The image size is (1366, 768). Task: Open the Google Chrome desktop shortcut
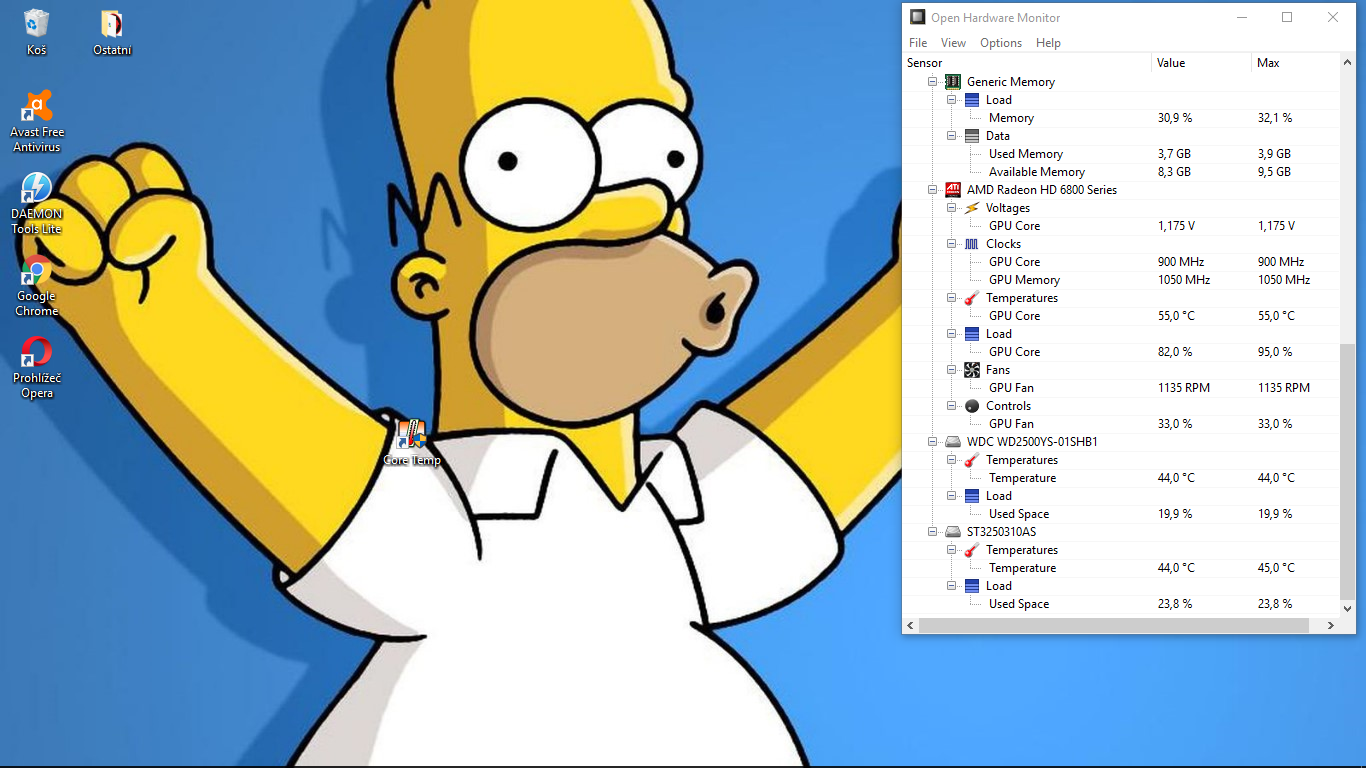[x=37, y=272]
